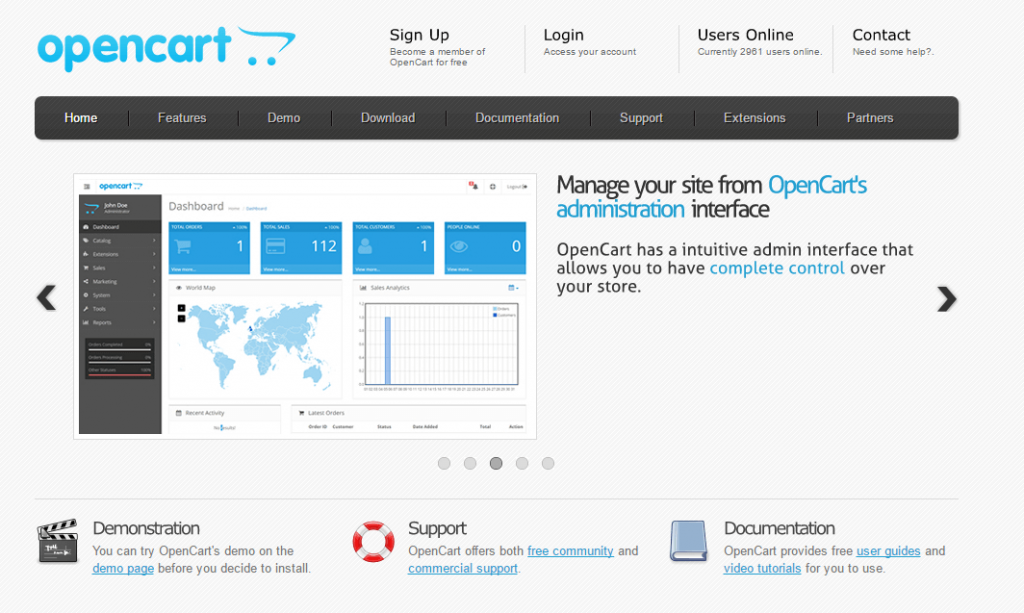Select the second slideshow dot

(x=470, y=463)
